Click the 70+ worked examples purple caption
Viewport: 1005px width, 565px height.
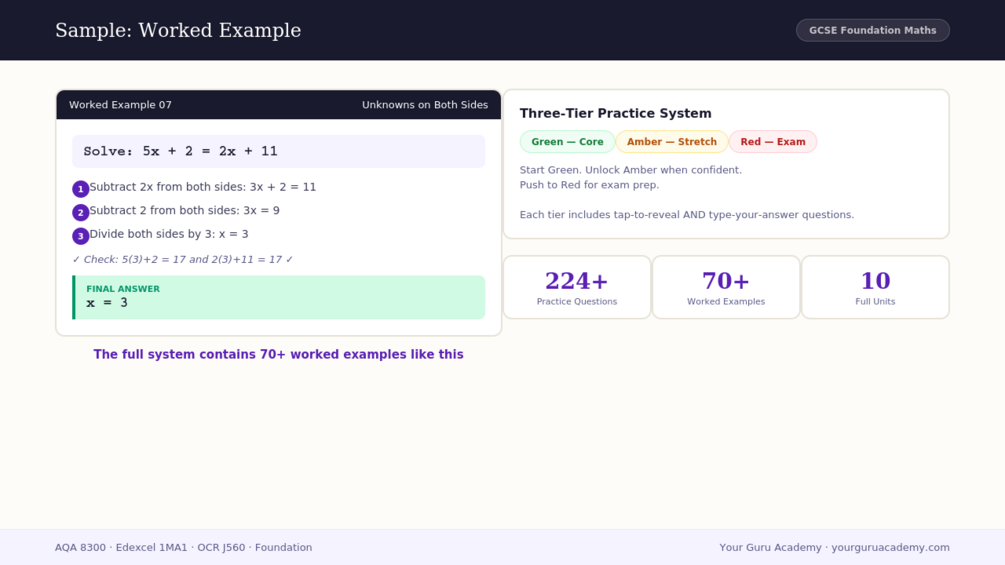pos(278,354)
